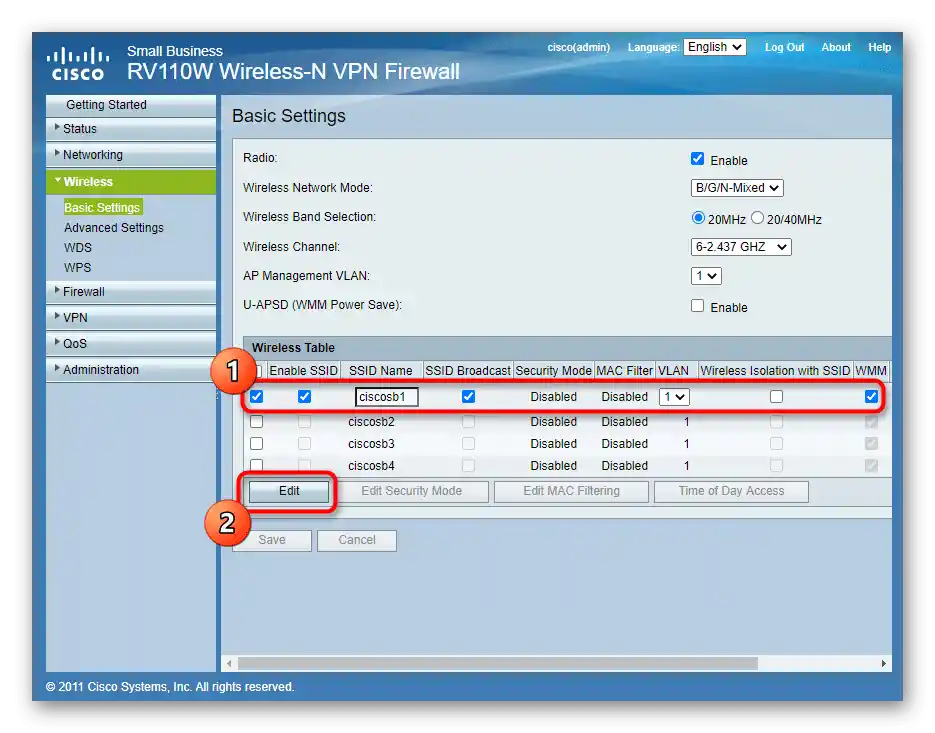Expand the VPN section

131,317
